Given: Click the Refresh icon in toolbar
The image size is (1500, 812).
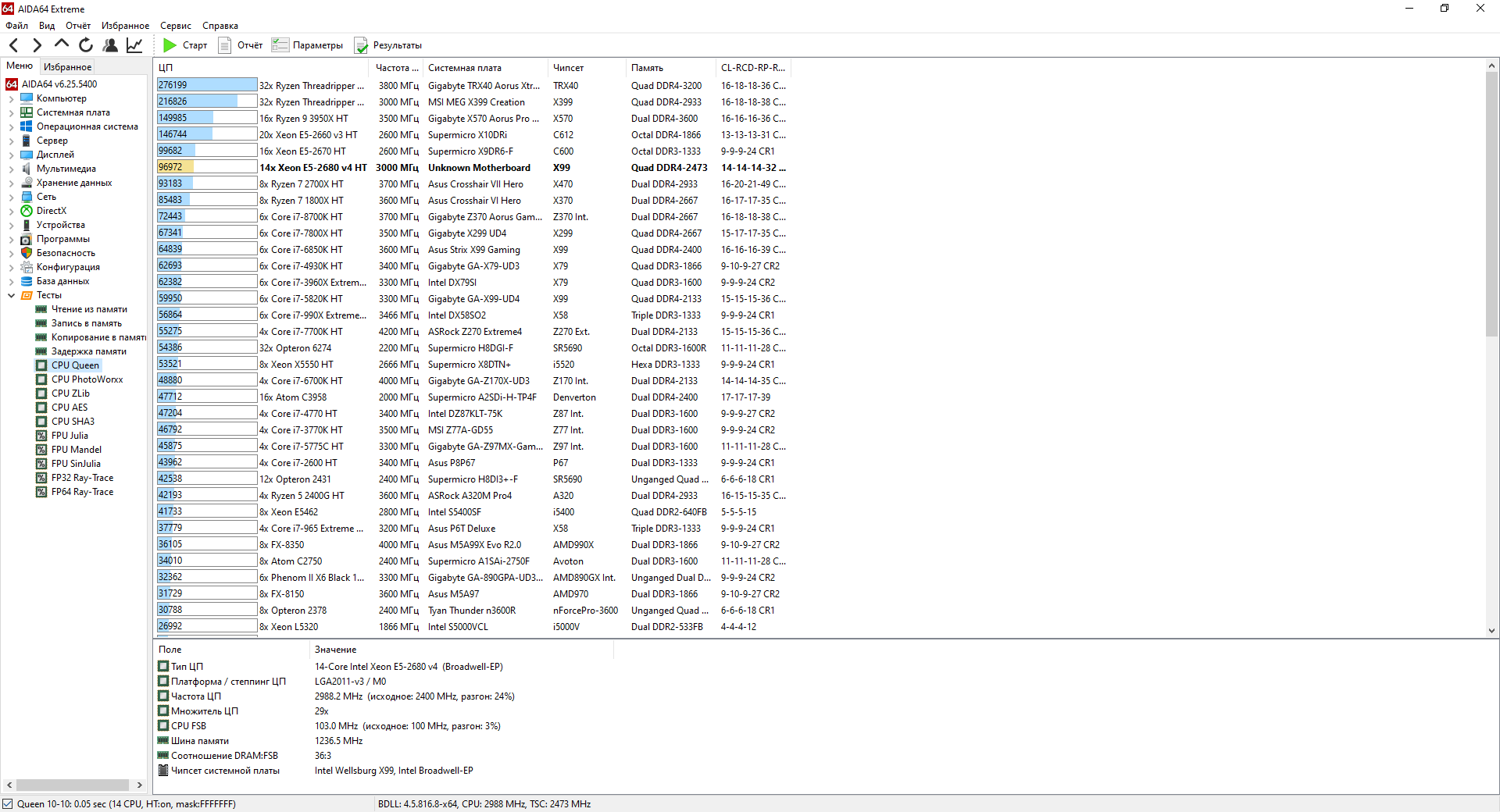Looking at the screenshot, I should click(86, 45).
